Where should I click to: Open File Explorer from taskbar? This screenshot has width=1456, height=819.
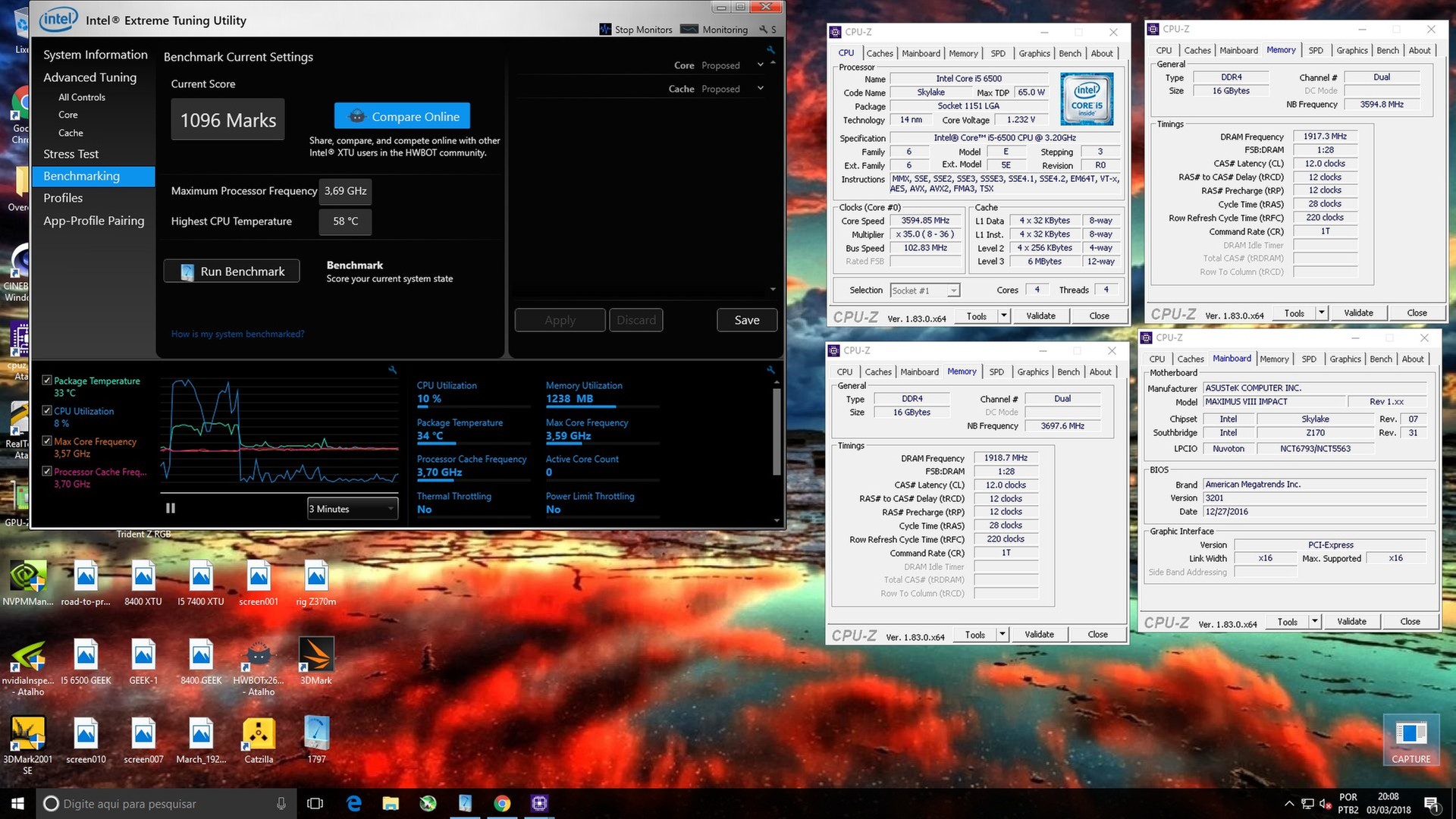391,803
